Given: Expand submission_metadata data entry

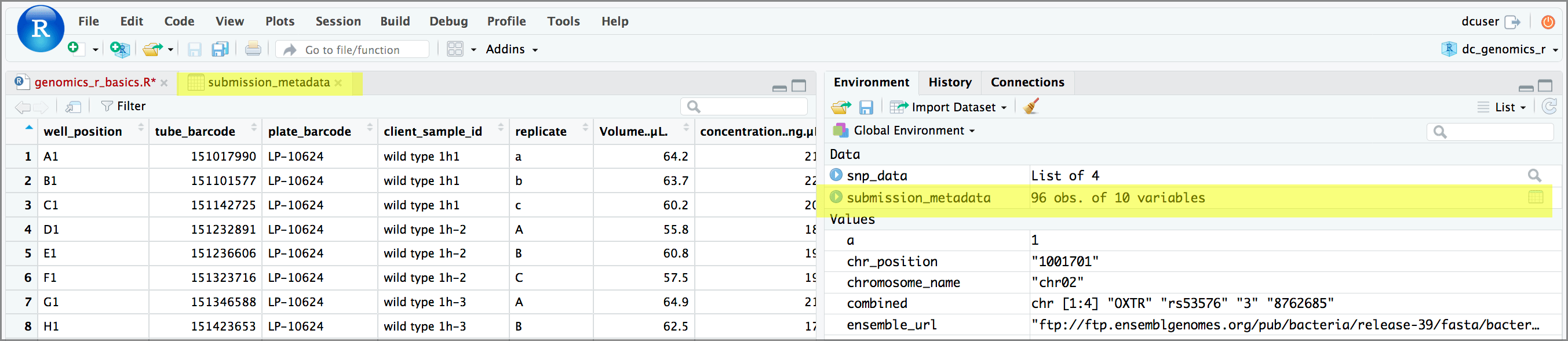Looking at the screenshot, I should 836,197.
